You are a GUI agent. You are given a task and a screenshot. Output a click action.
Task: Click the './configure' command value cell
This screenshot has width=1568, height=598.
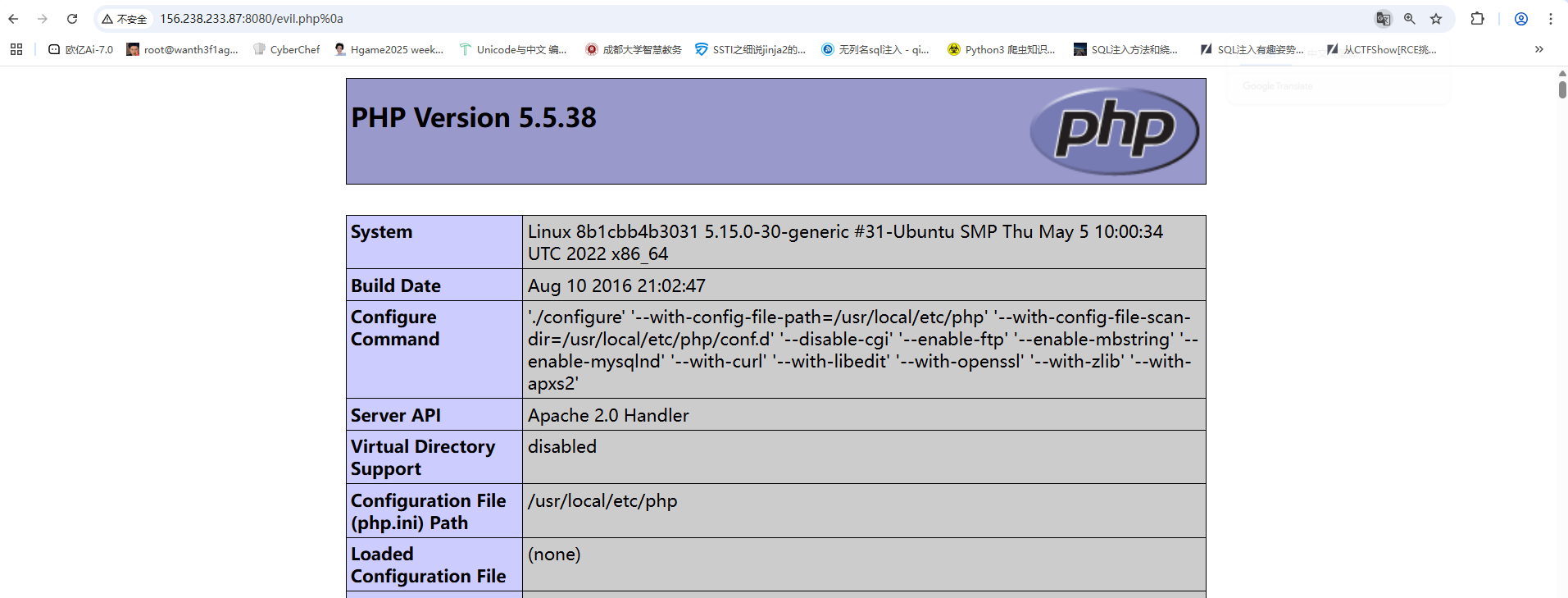[x=863, y=350]
